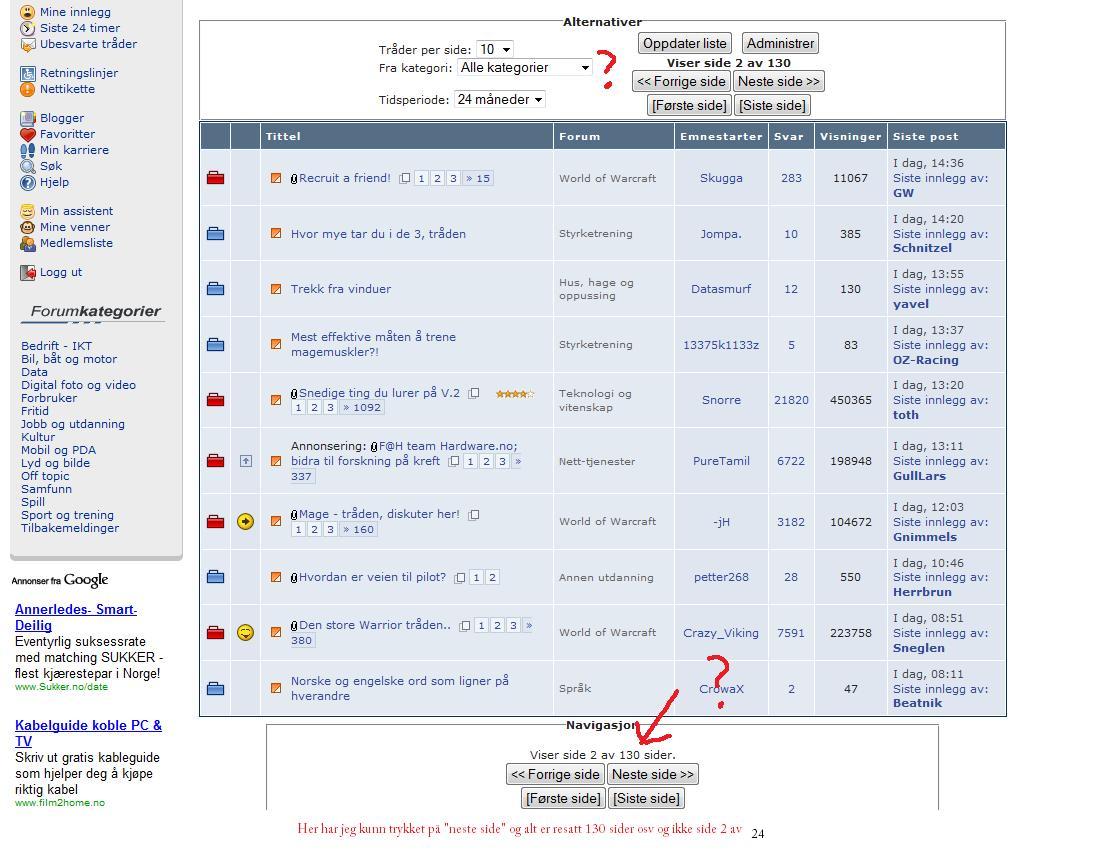Open the Digital foto og video category
Viewport: 1118px width, 853px height.
(x=78, y=385)
